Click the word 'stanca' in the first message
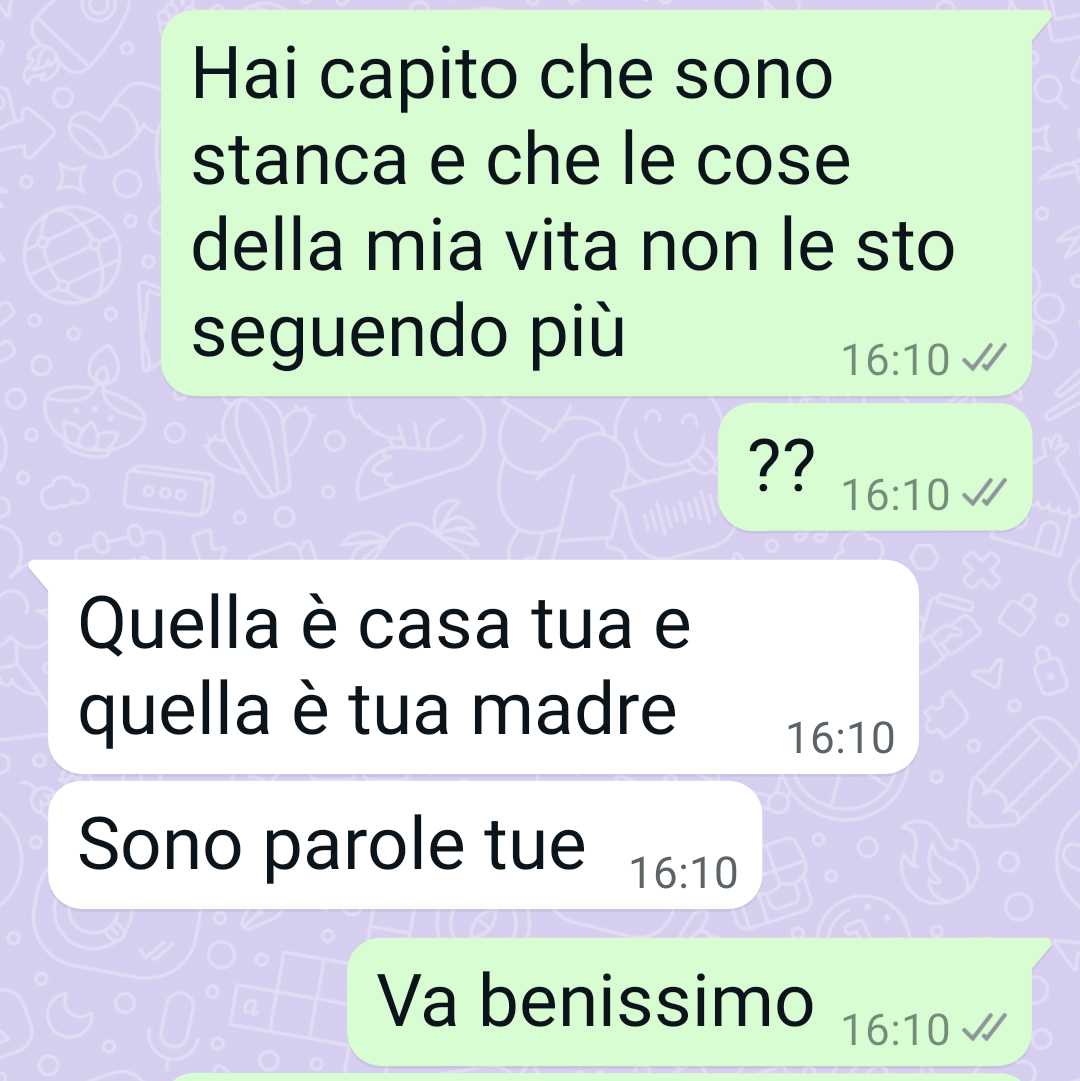The image size is (1080, 1081). point(299,161)
